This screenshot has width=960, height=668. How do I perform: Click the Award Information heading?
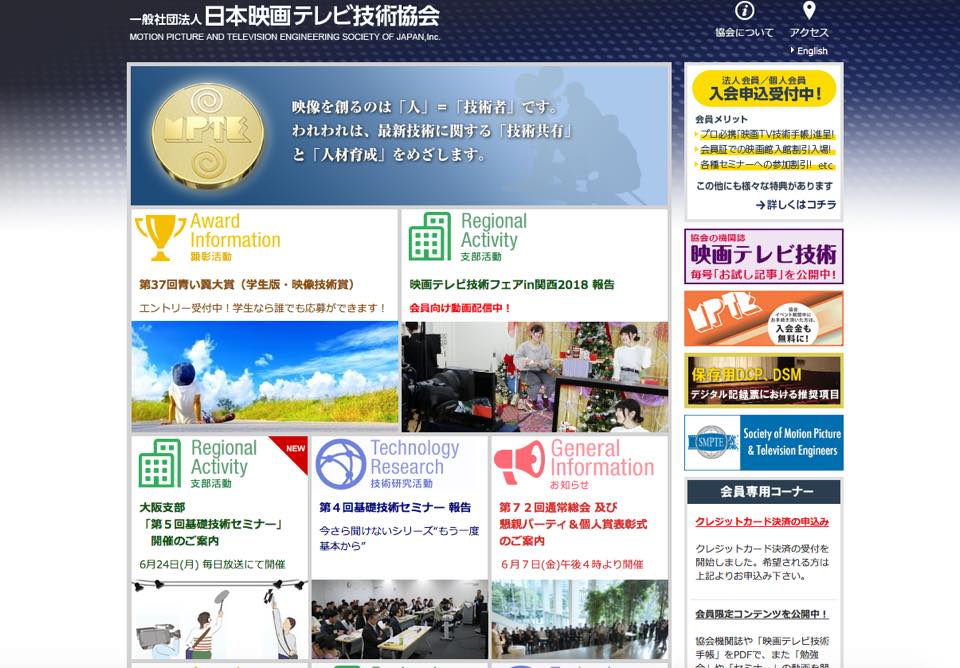click(x=235, y=231)
